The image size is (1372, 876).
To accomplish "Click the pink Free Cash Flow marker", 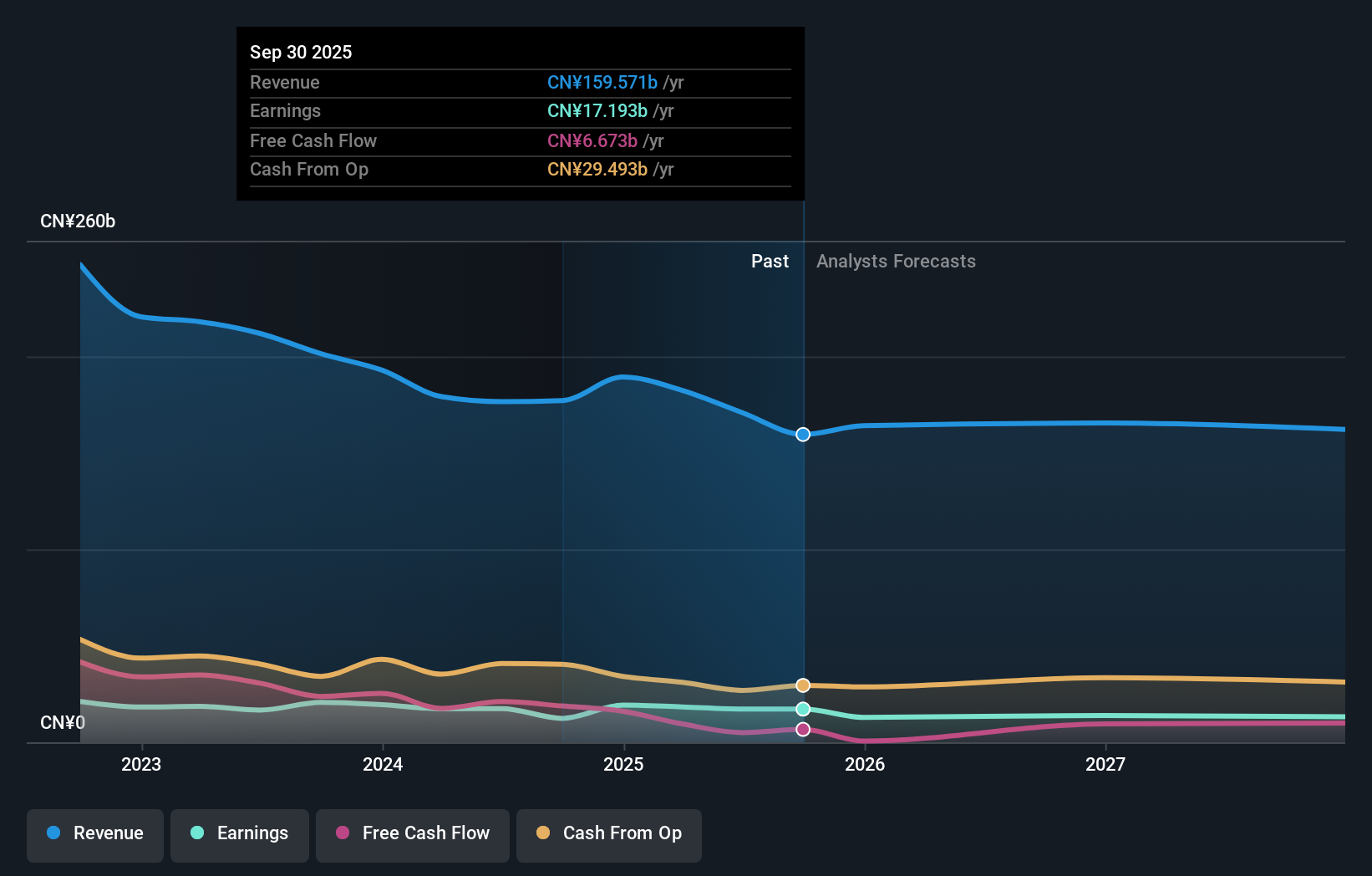I will (x=803, y=729).
